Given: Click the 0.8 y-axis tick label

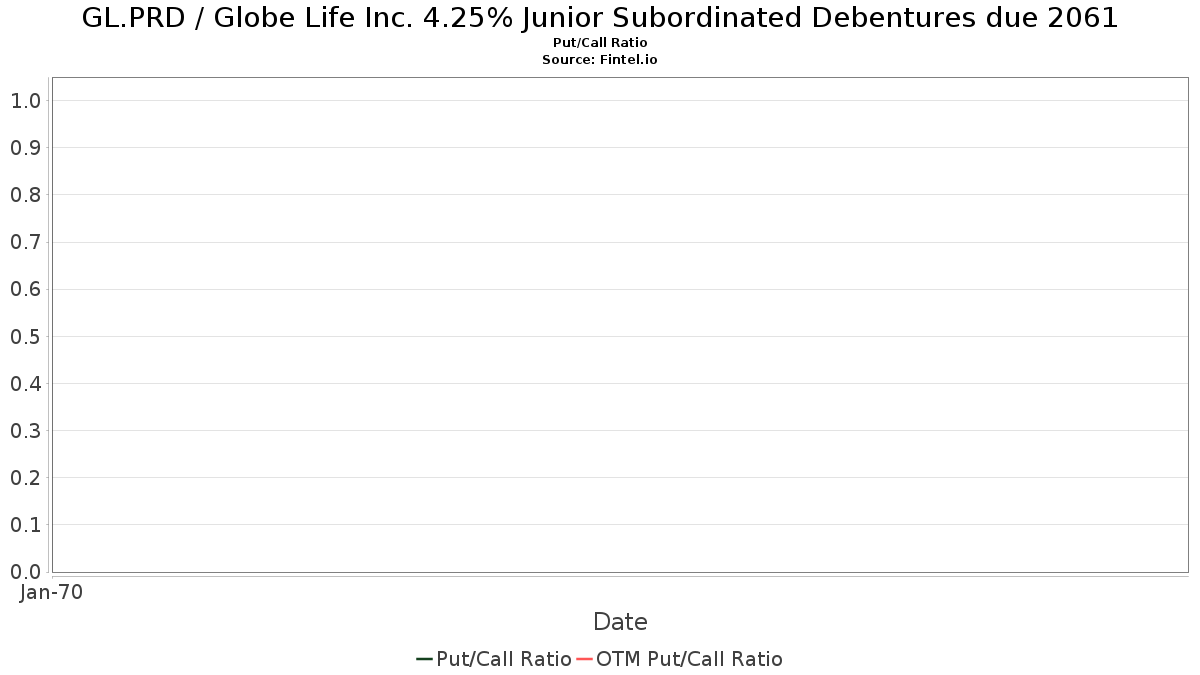Looking at the screenshot, I should pos(25,195).
